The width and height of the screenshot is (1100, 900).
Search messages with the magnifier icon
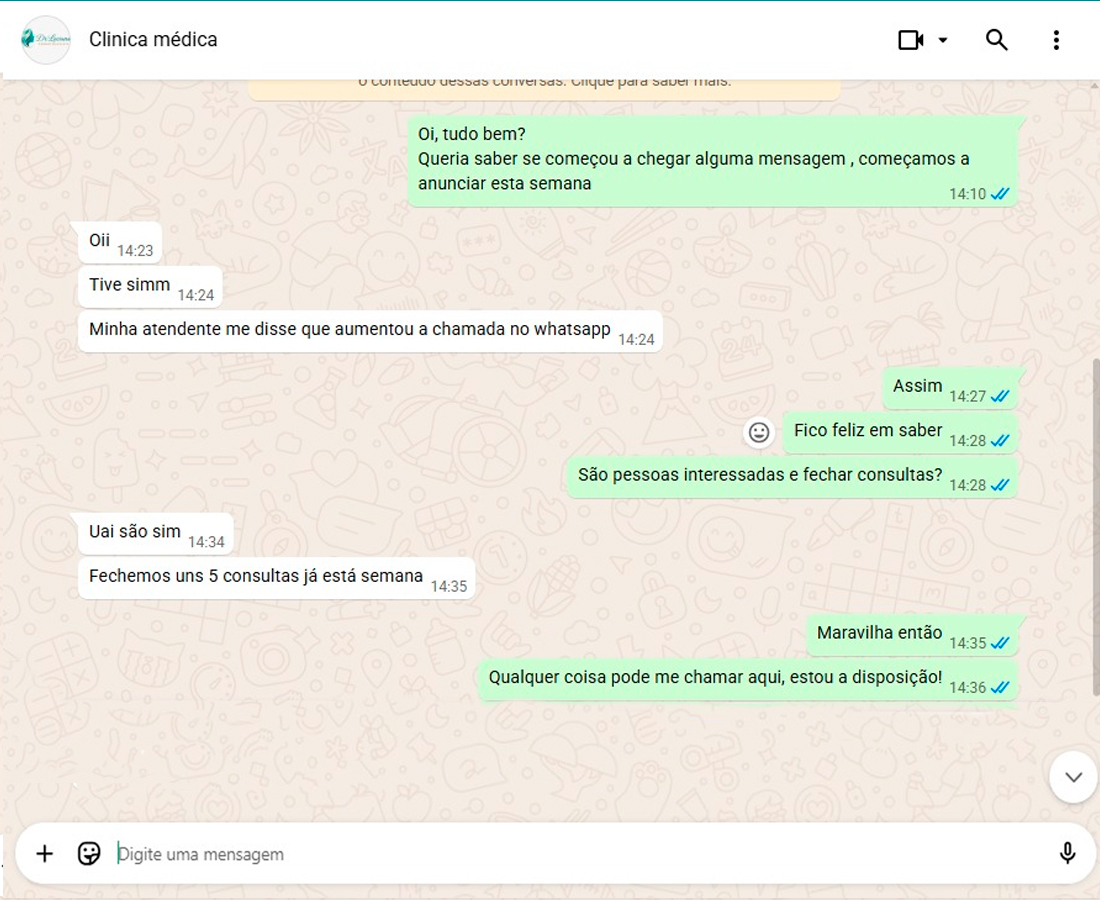point(996,40)
